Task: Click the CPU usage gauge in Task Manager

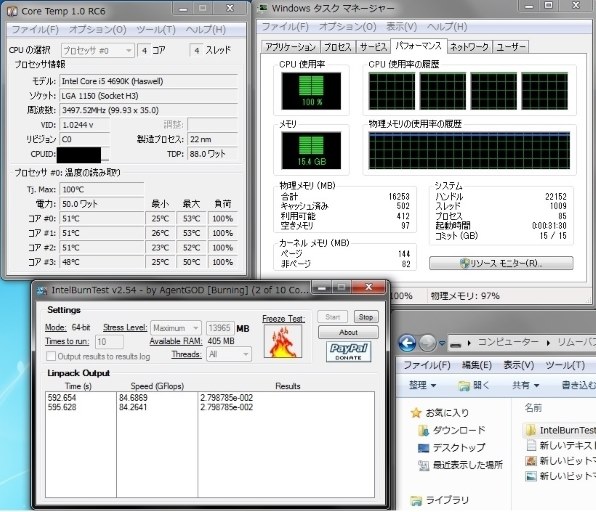Action: [311, 91]
